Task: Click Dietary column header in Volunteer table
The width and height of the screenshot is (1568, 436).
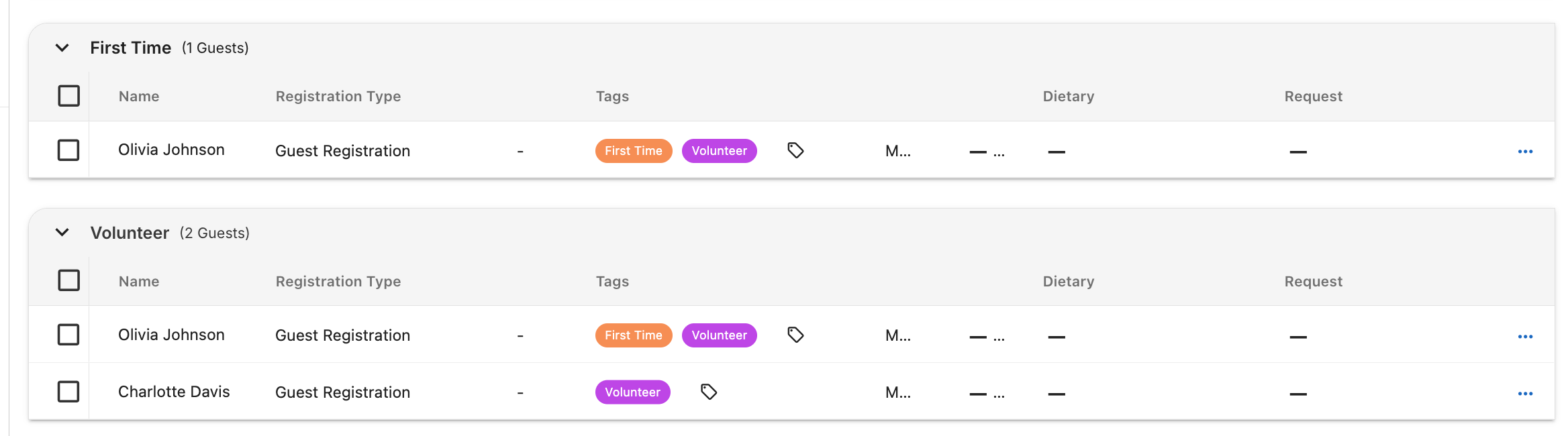Action: coord(1069,281)
